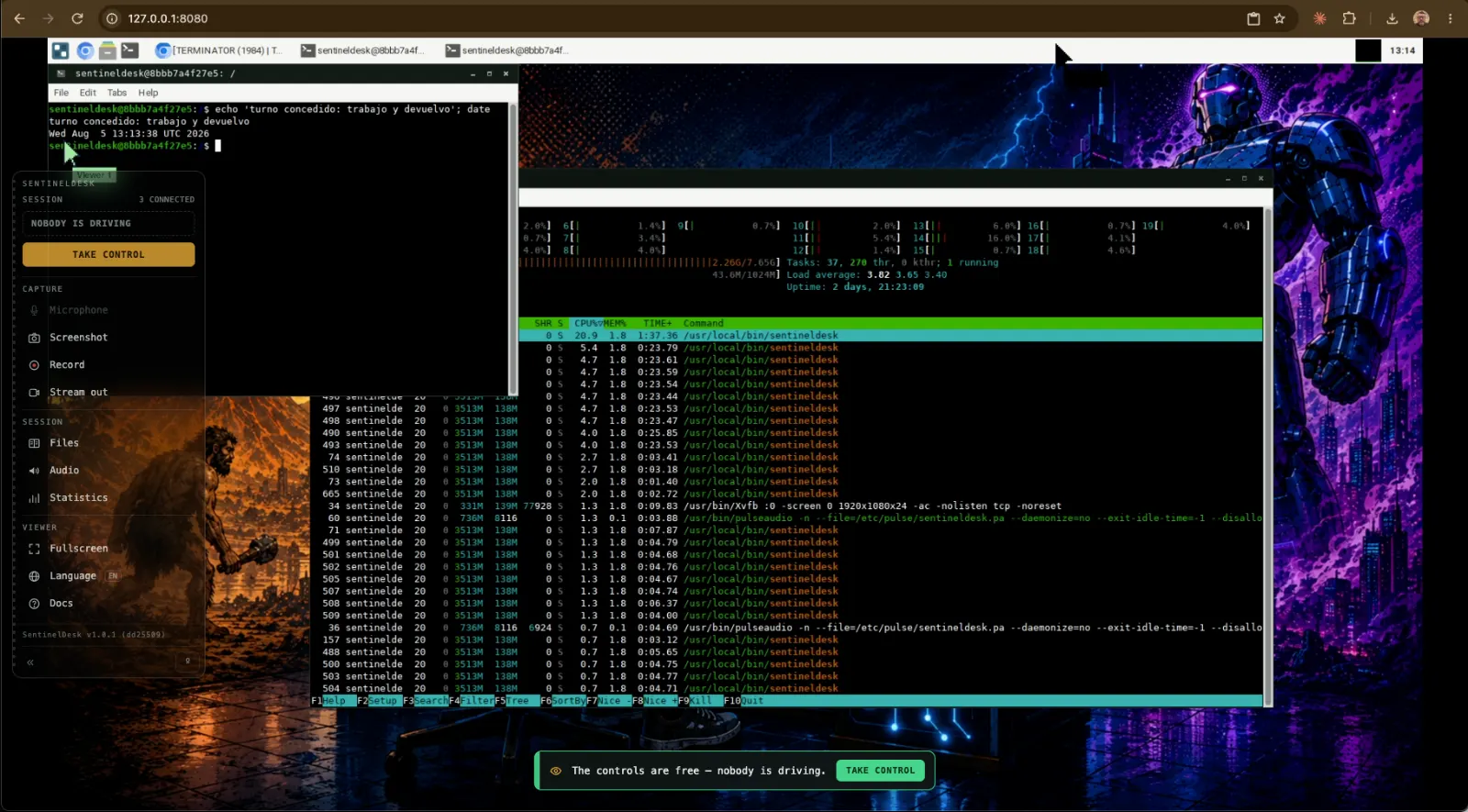Open the Docs link in Viewer section
Screen dimensions: 1468x812
click(61, 604)
